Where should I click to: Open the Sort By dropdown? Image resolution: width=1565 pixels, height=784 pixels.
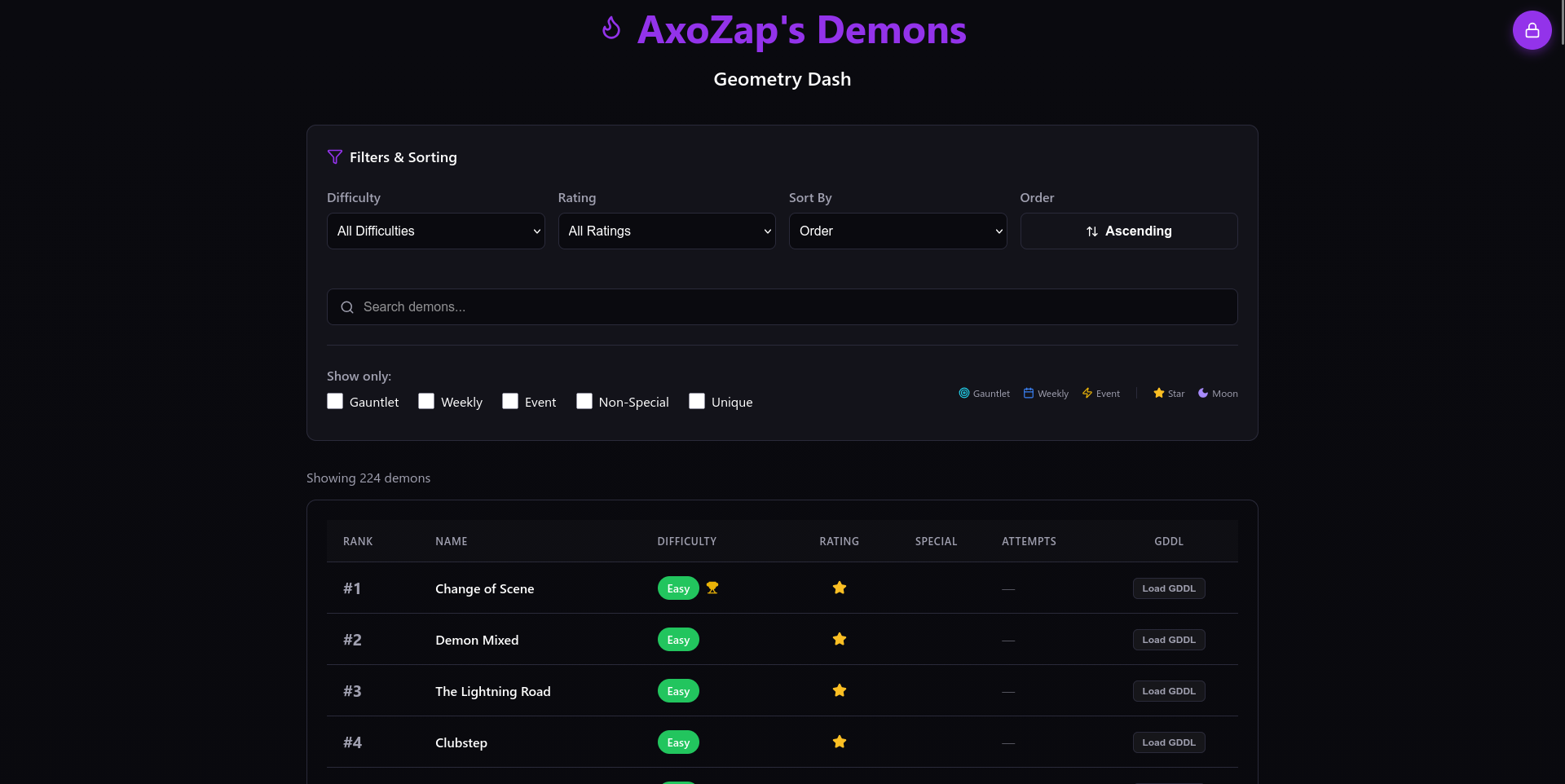tap(898, 231)
